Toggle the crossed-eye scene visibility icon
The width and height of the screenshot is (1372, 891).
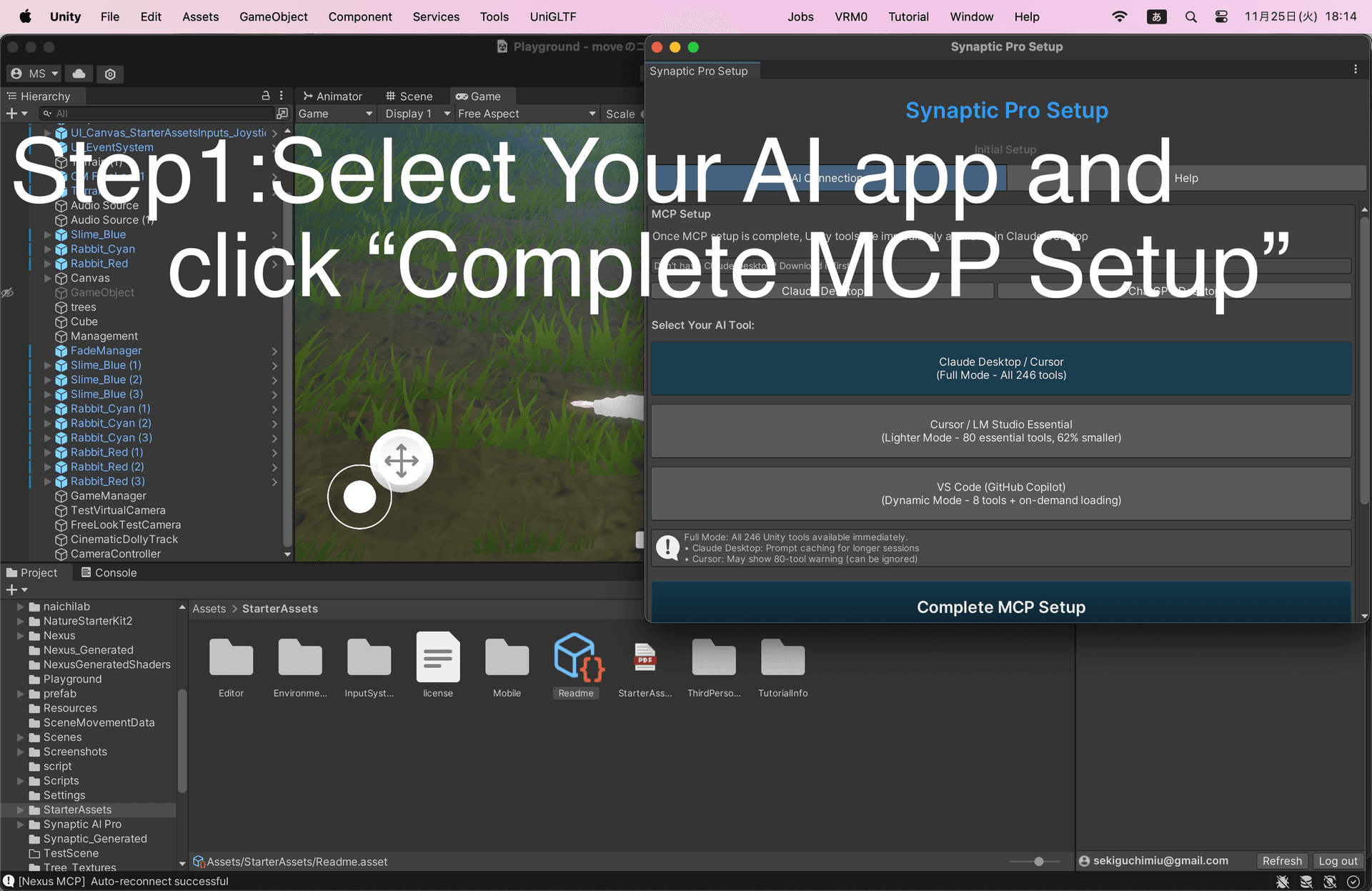click(9, 293)
